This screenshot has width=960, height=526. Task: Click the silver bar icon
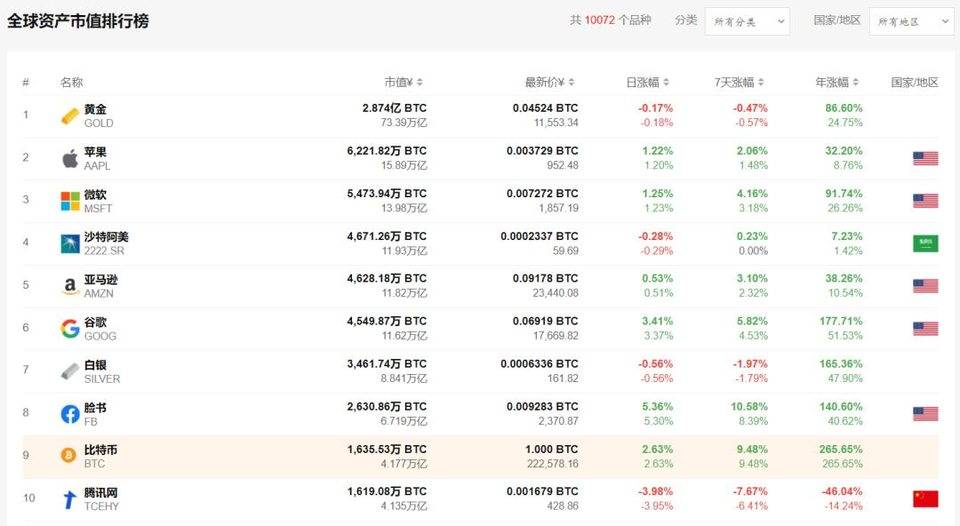click(70, 371)
